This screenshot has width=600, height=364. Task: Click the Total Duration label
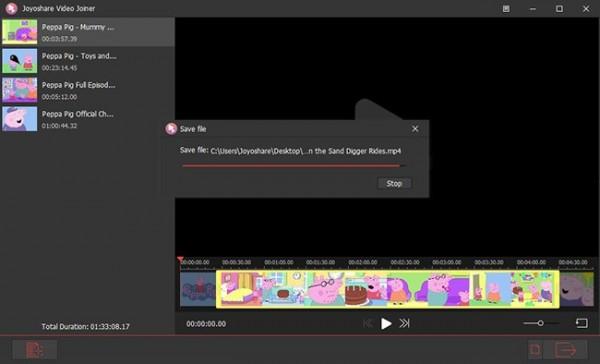click(85, 326)
